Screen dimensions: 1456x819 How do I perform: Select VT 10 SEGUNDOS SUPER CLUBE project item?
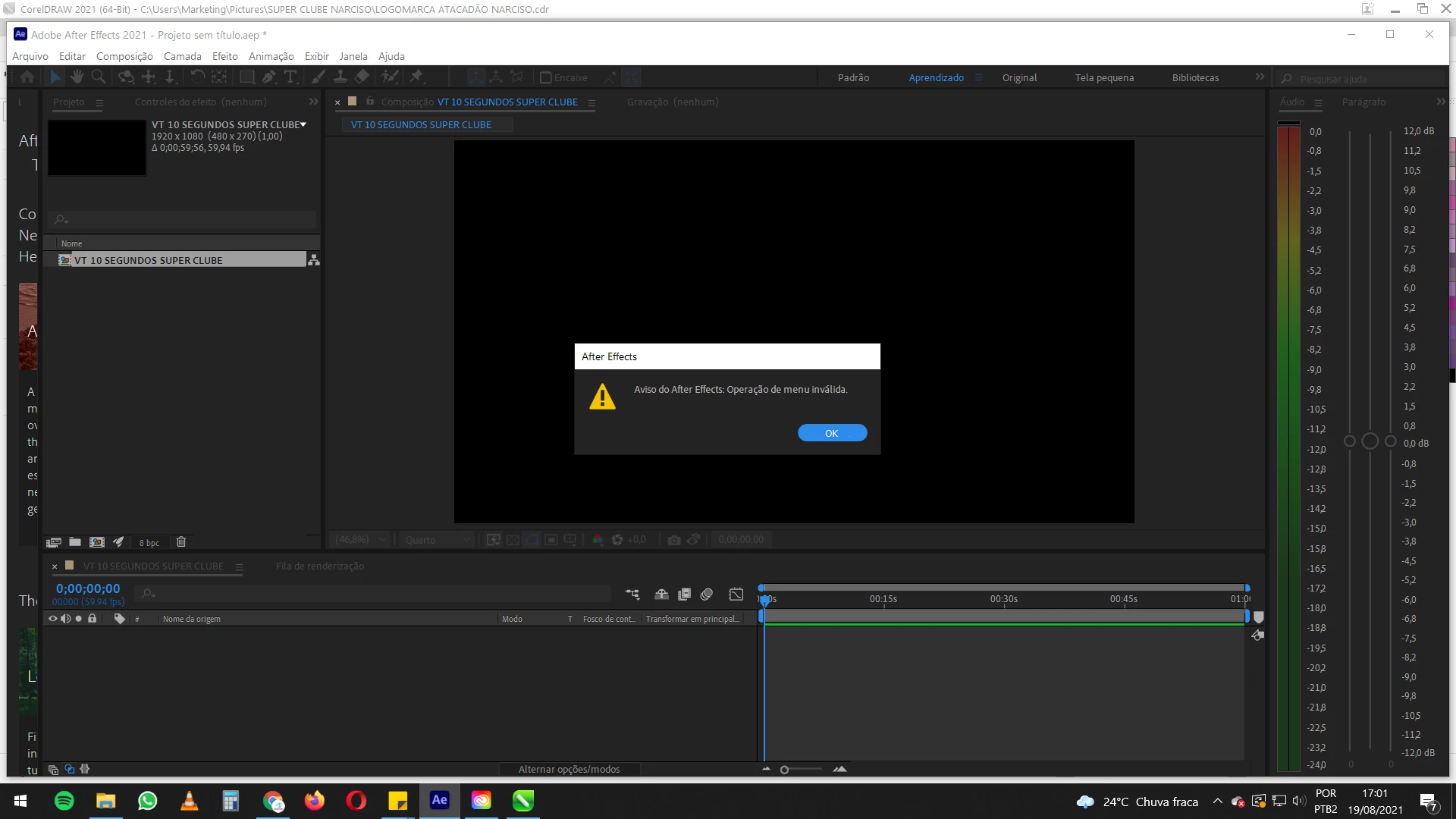[x=148, y=260]
